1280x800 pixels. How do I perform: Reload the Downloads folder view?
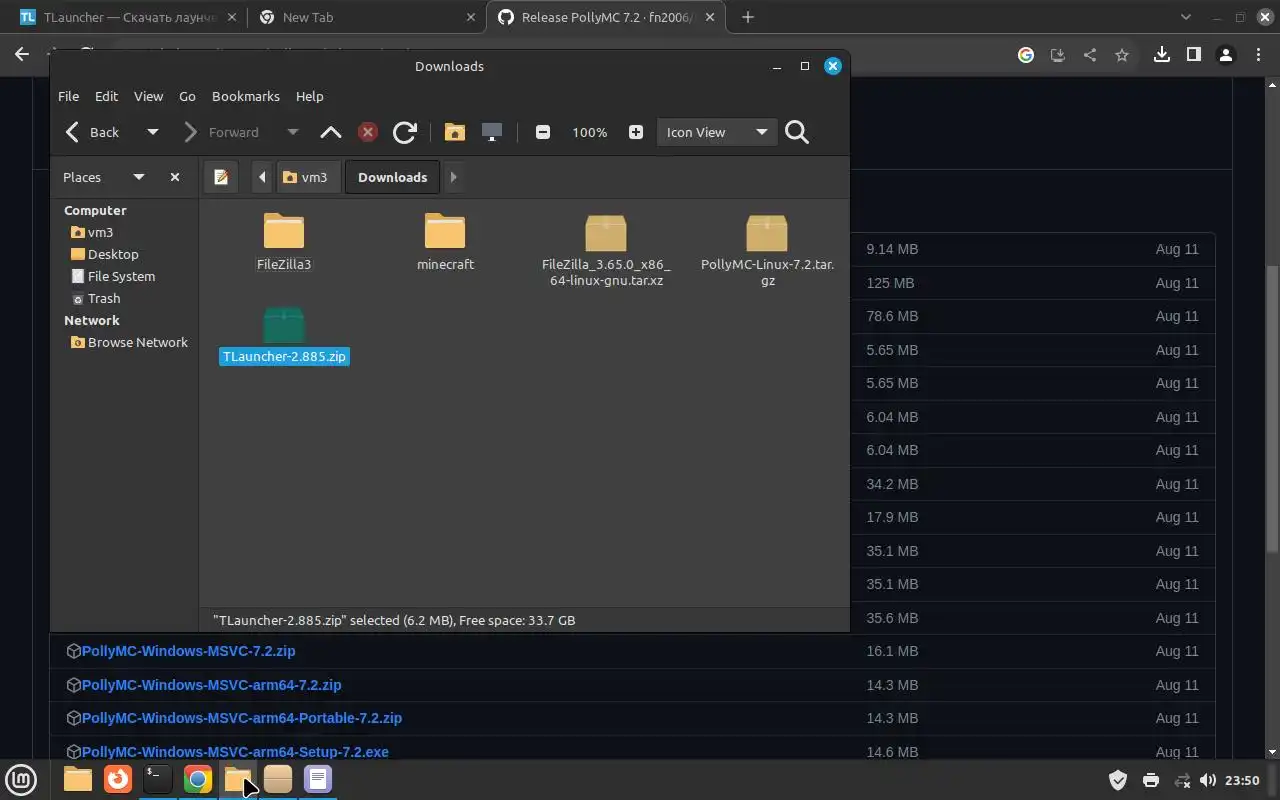405,132
